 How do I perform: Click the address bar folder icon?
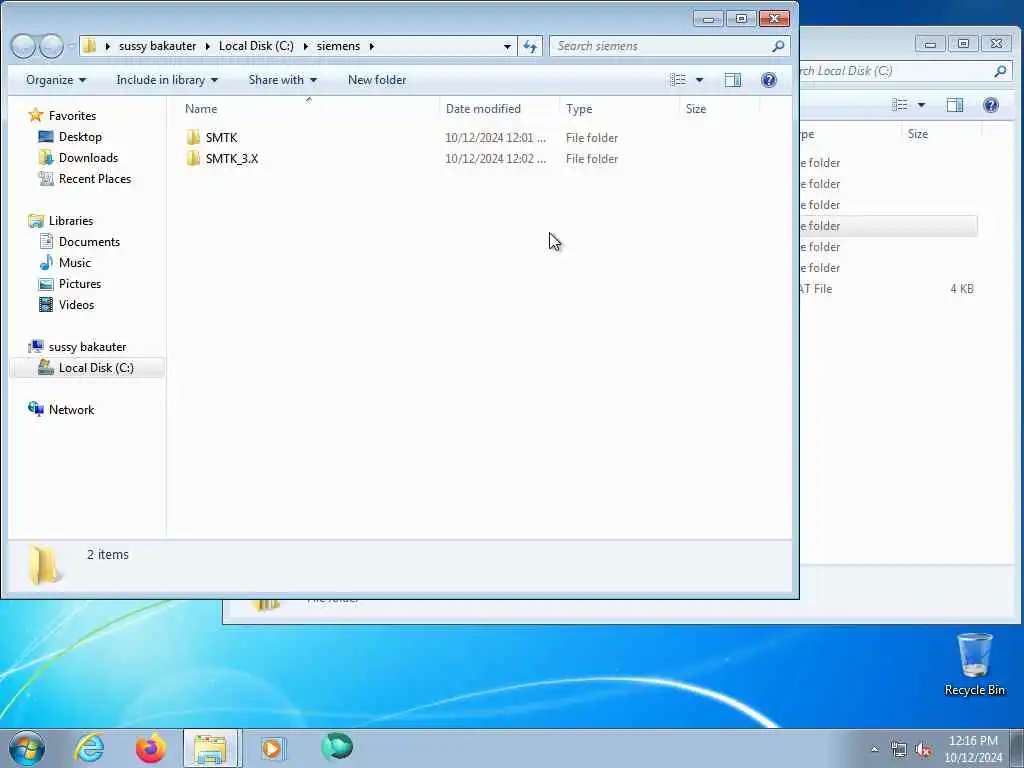pos(90,46)
